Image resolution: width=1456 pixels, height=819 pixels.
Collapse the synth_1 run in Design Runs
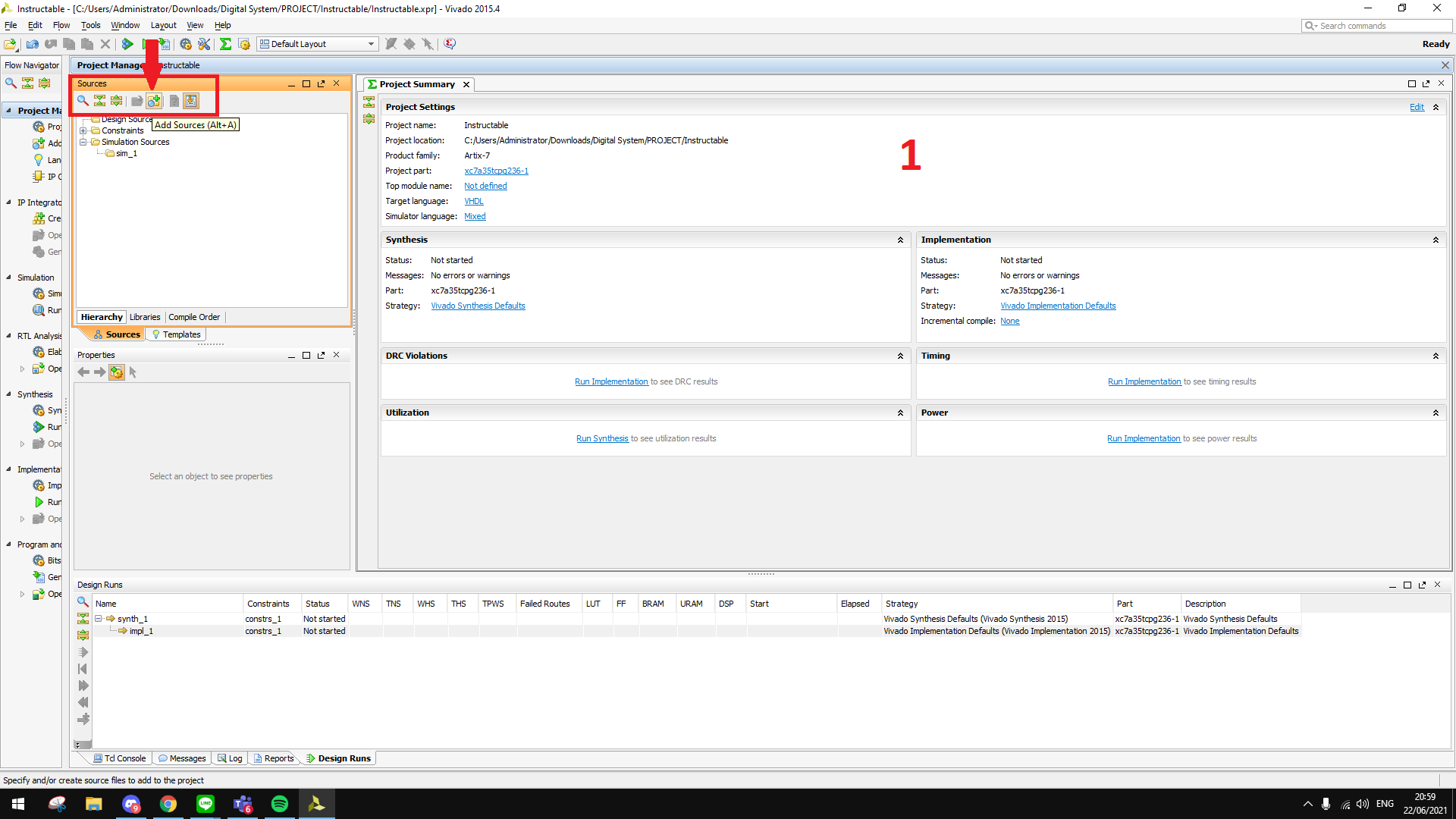pyautogui.click(x=99, y=618)
